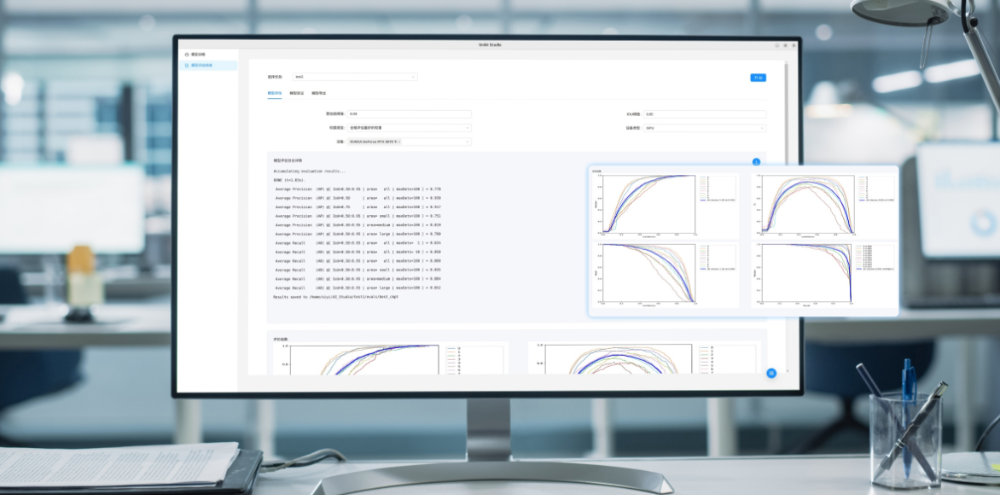Click the blue round download icon above the log
This screenshot has height=495, width=1000.
pyautogui.click(x=756, y=162)
